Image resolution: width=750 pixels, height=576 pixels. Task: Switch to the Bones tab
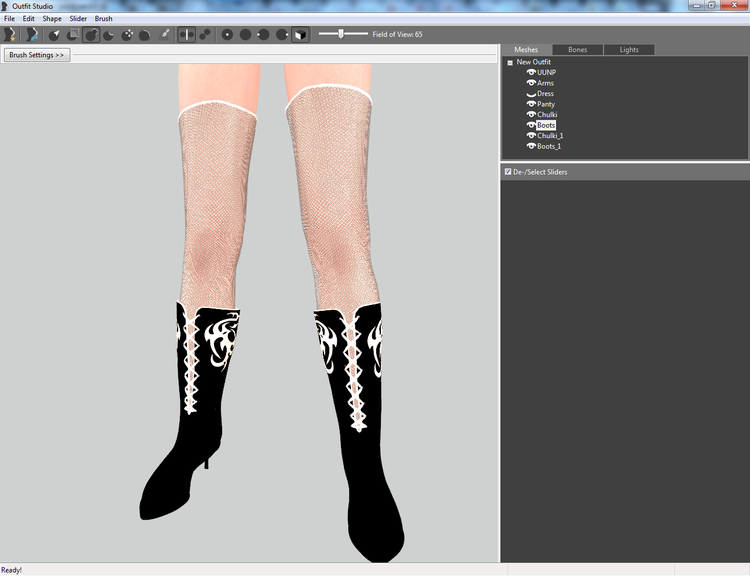[x=577, y=50]
